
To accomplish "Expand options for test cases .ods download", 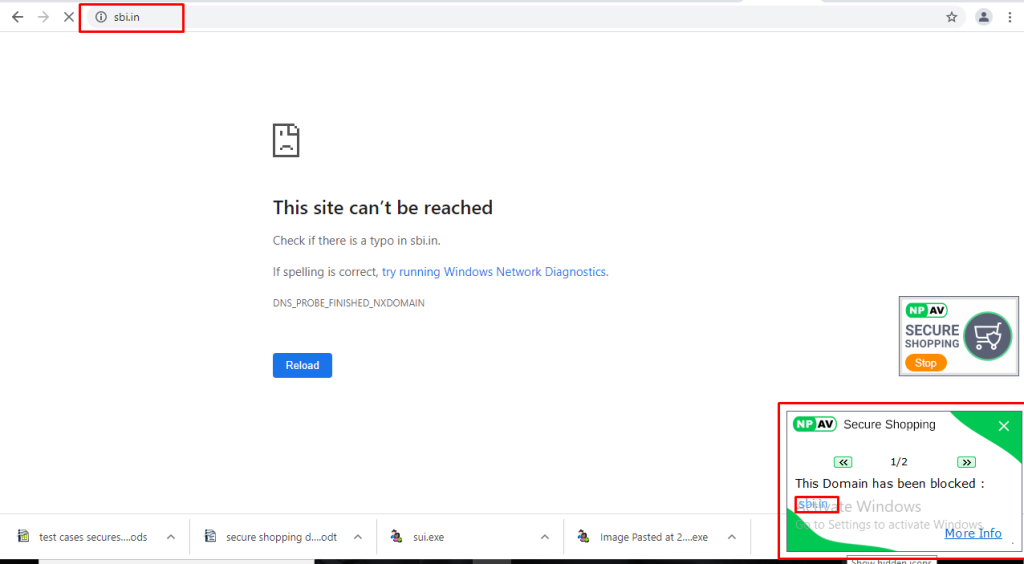I will coord(170,537).
